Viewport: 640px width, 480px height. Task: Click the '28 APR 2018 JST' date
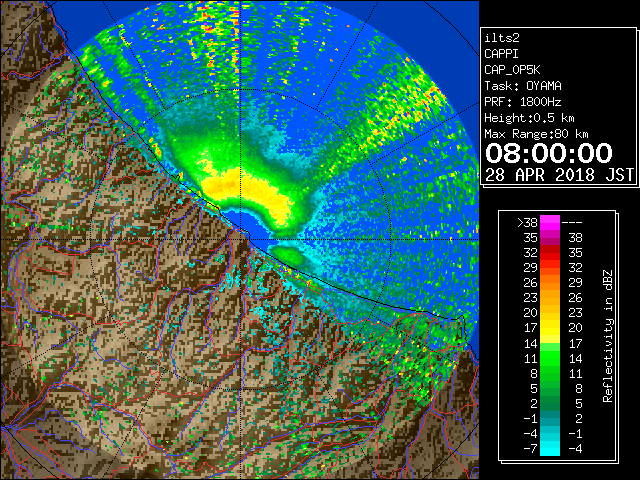(x=559, y=175)
